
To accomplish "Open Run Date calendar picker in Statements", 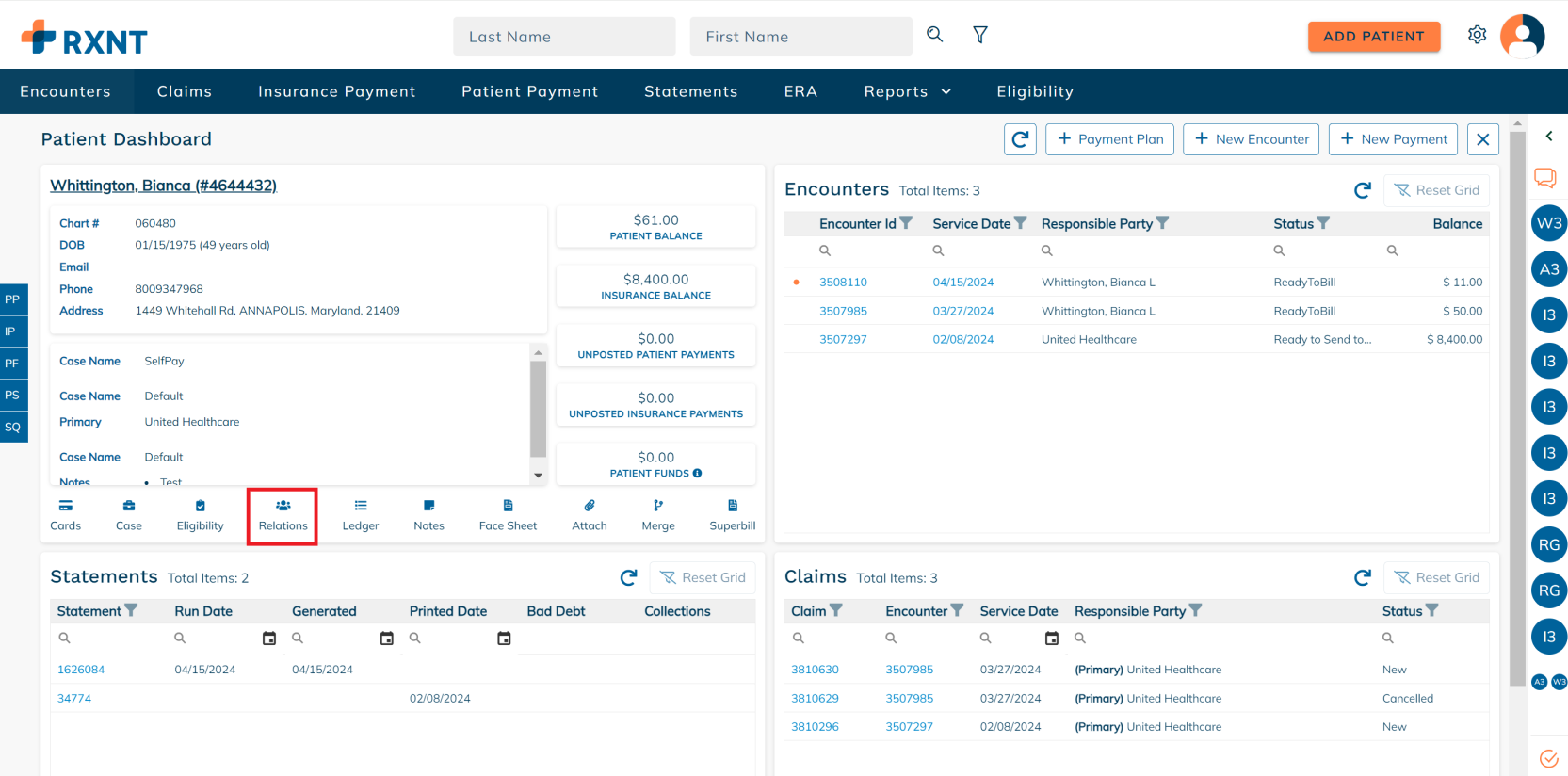I will point(269,639).
